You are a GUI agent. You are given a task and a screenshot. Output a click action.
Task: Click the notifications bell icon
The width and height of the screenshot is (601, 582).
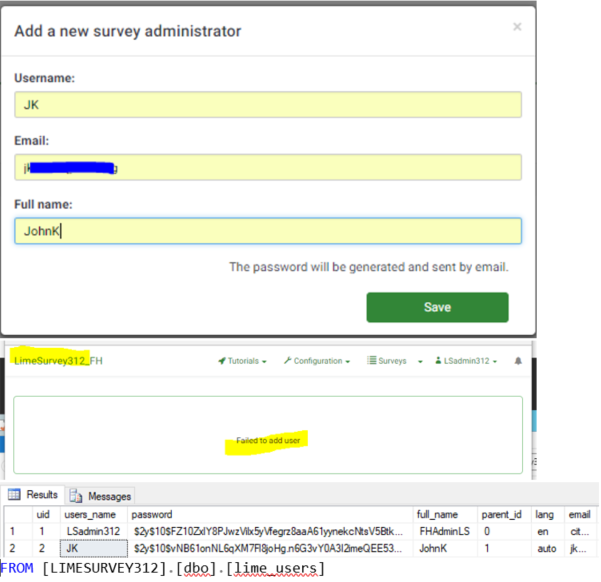[x=519, y=361]
